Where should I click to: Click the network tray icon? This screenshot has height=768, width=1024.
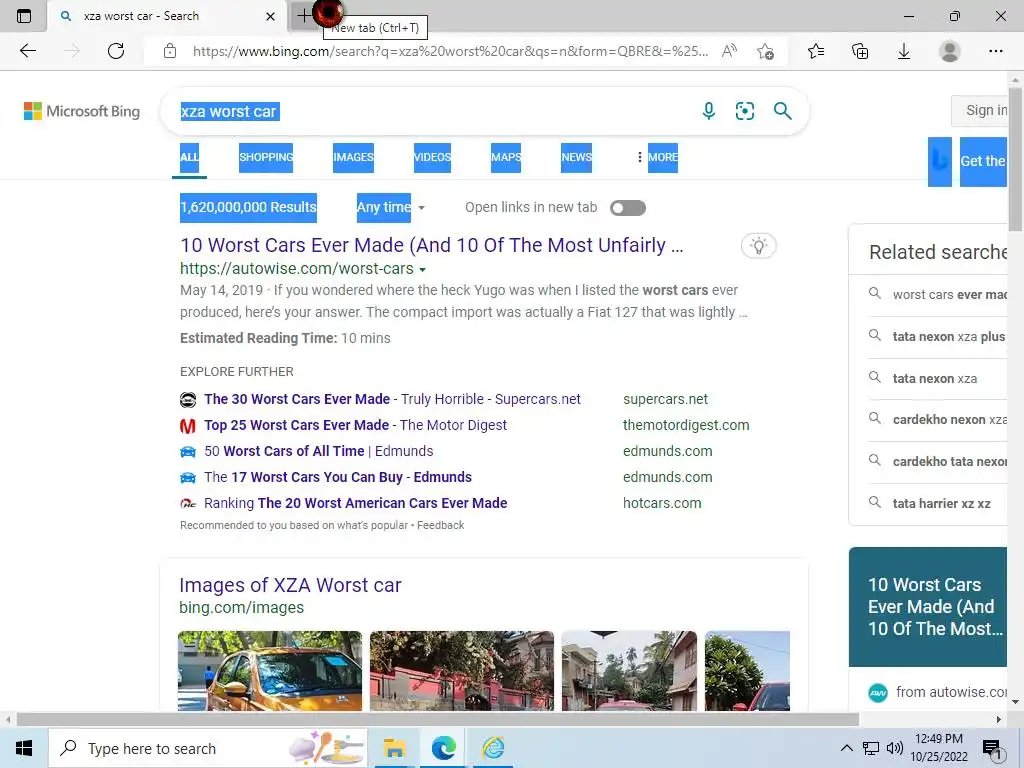(x=871, y=748)
